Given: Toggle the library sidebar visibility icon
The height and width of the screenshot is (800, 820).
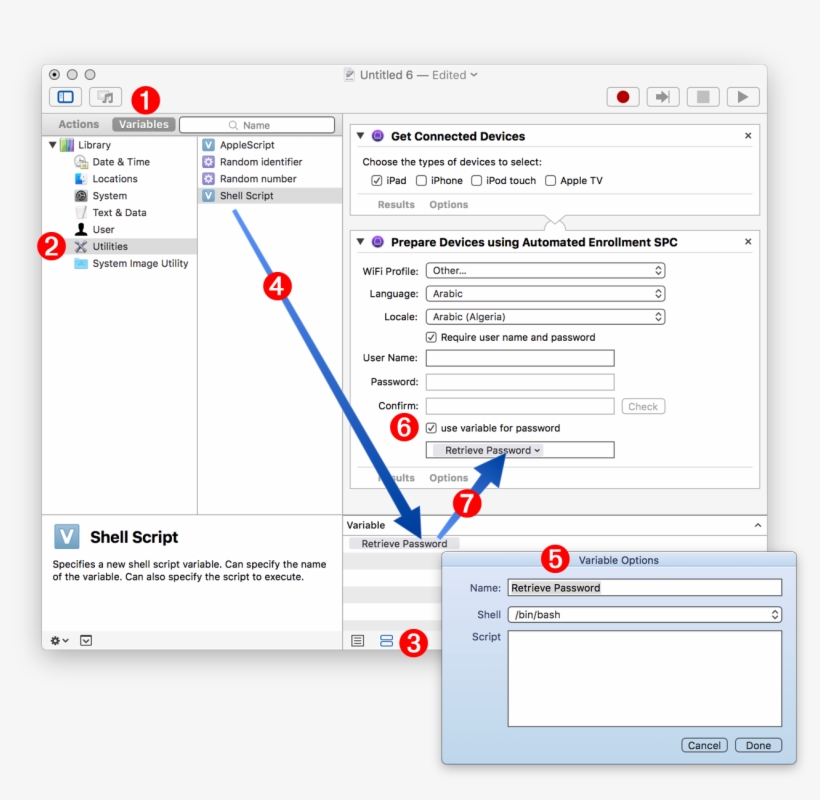Looking at the screenshot, I should 64,96.
